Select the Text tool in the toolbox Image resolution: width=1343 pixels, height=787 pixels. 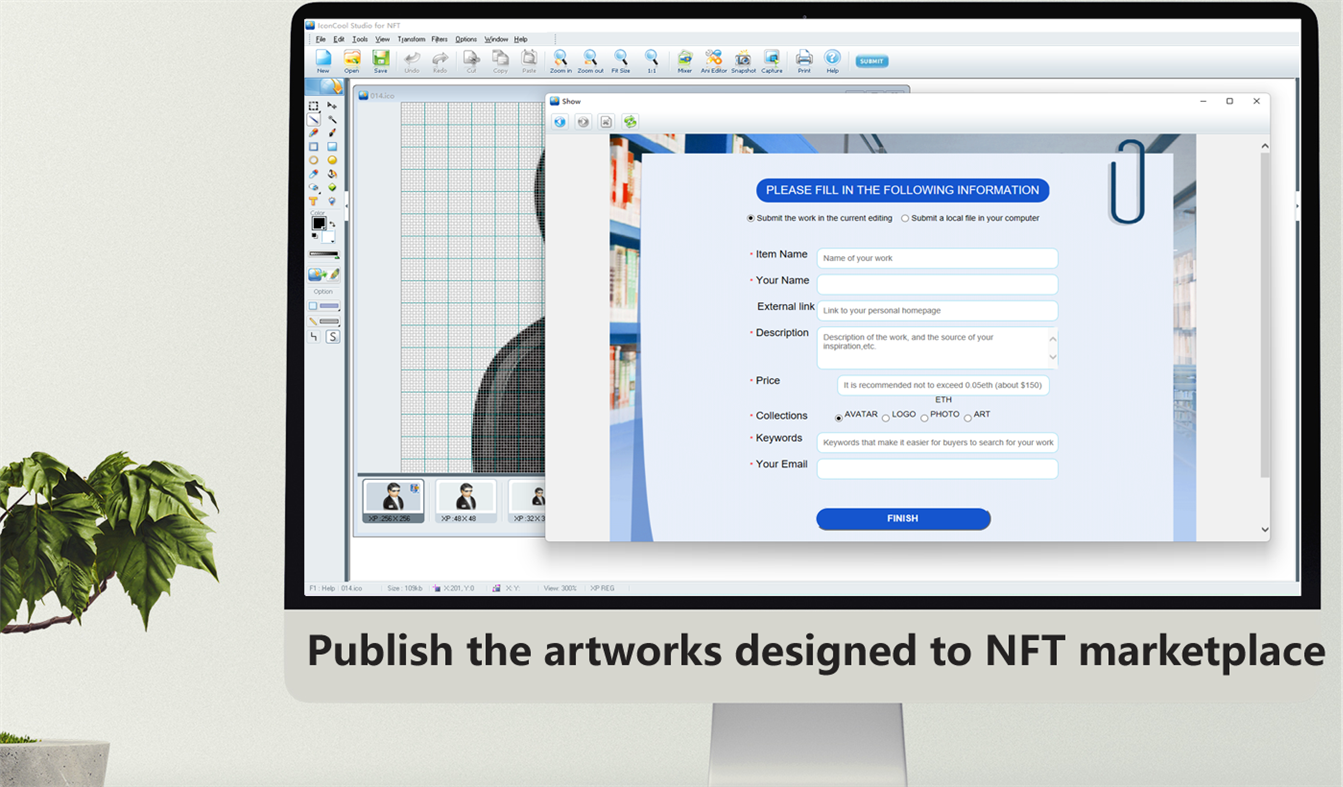coord(314,201)
